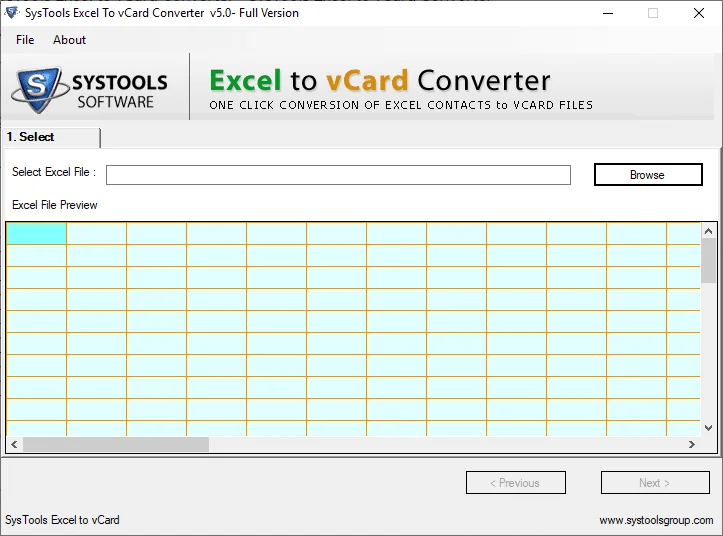Close the converter window
The width and height of the screenshot is (723, 536).
(699, 13)
